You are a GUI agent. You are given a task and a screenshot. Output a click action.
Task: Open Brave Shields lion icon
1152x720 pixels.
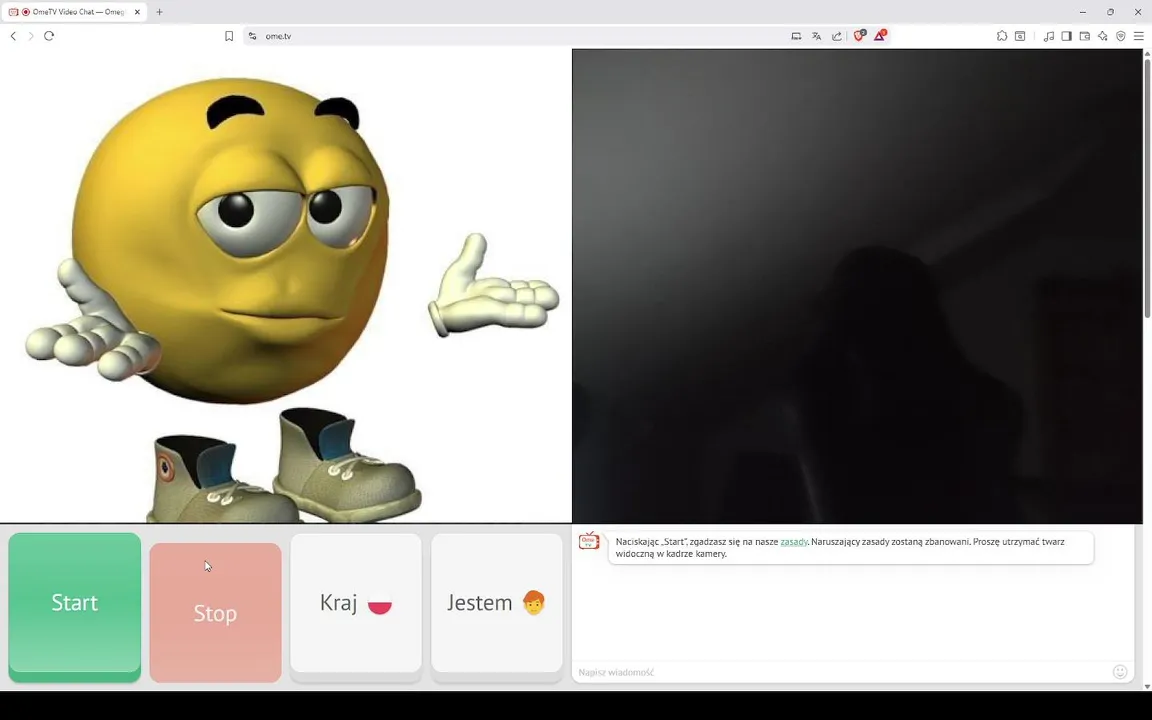point(859,35)
